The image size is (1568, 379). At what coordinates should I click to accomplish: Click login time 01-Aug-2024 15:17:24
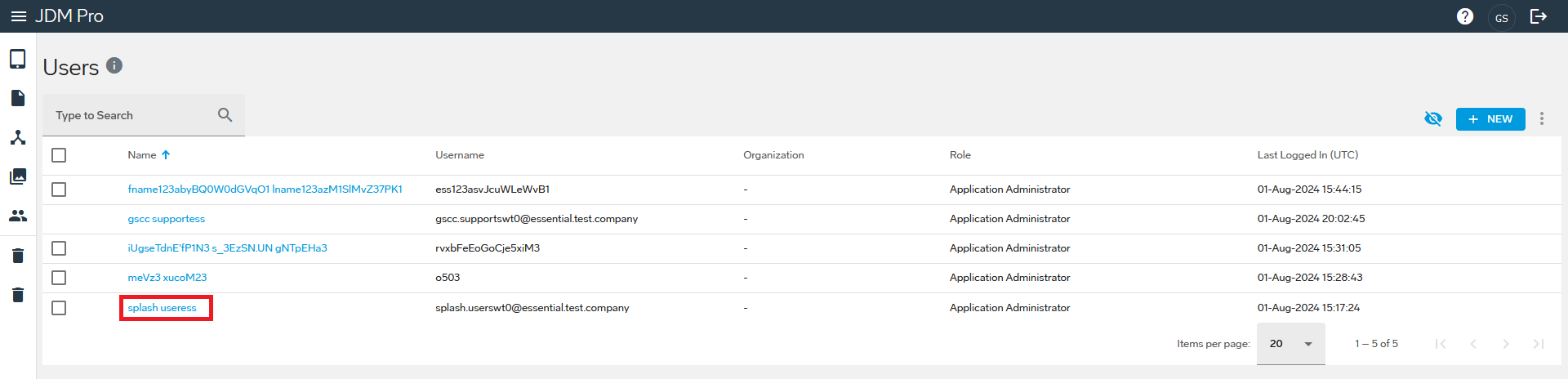[x=1308, y=308]
